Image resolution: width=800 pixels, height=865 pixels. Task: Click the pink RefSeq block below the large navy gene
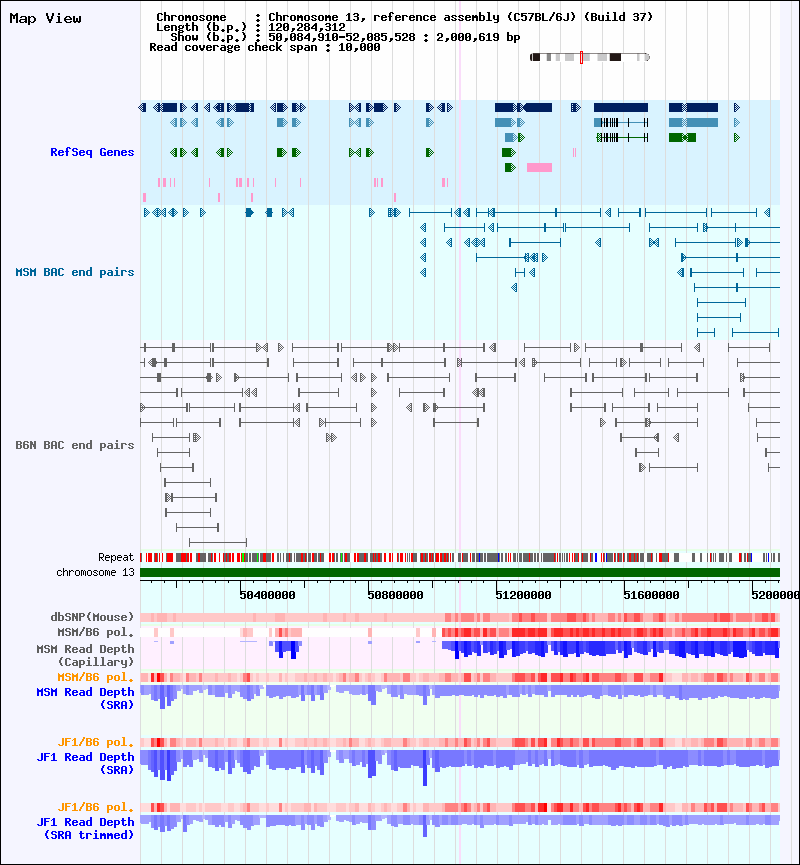click(x=539, y=167)
